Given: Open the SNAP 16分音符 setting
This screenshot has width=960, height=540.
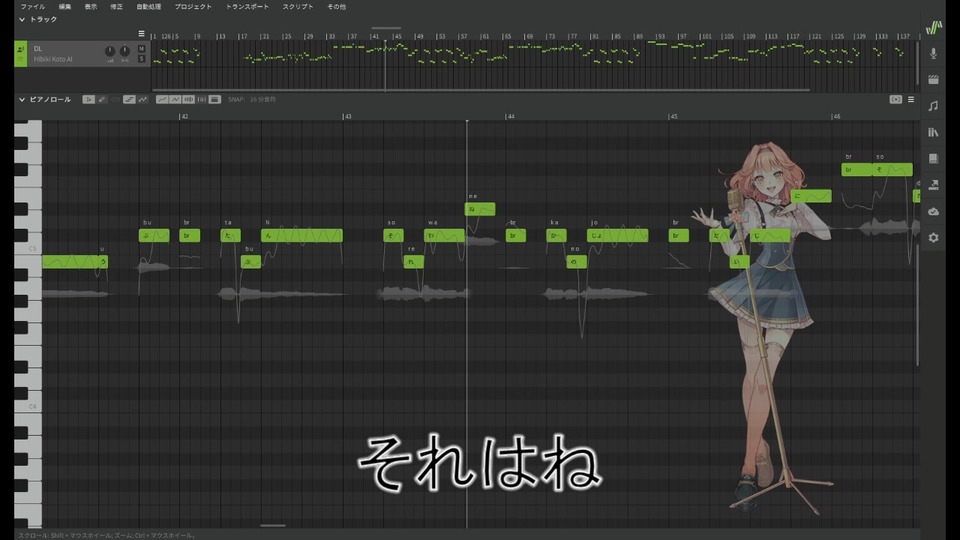Looking at the screenshot, I should coord(252,99).
